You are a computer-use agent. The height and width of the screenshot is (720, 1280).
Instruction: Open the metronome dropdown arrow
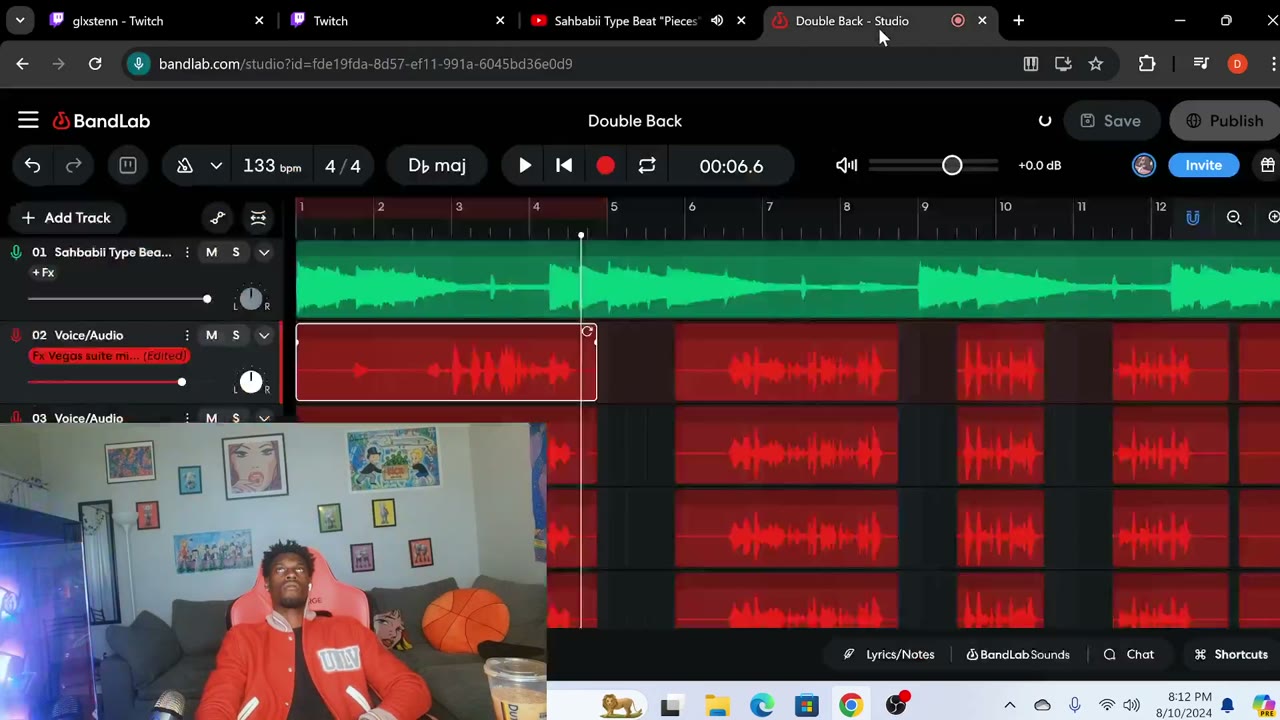tap(216, 166)
